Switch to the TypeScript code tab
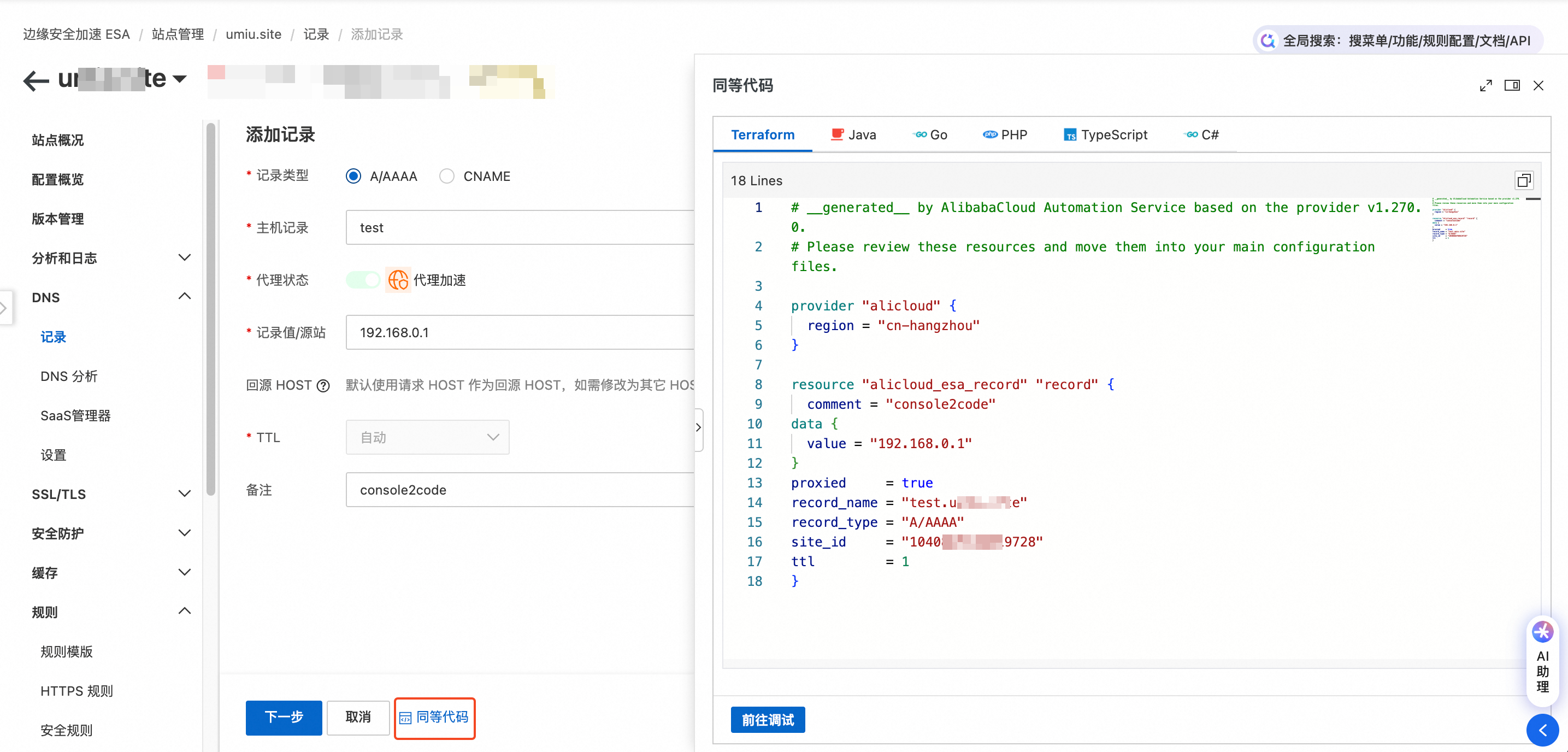The width and height of the screenshot is (1568, 752). [1105, 134]
